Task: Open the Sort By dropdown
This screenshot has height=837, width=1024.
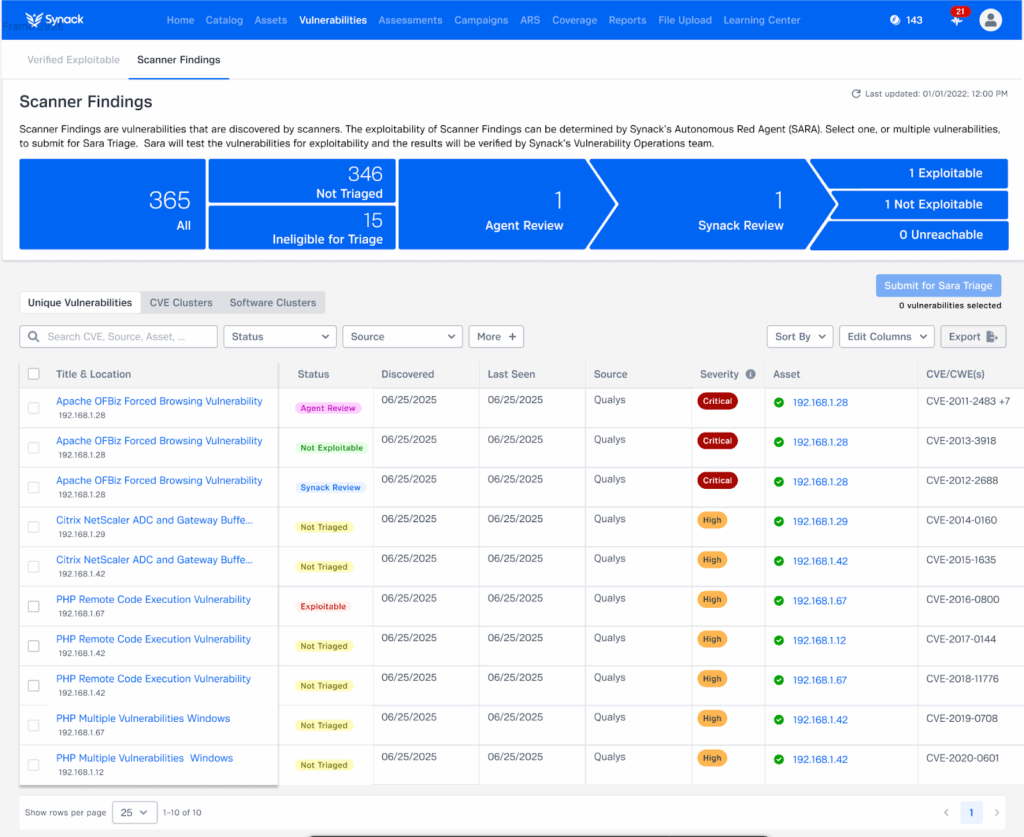Action: click(x=799, y=337)
